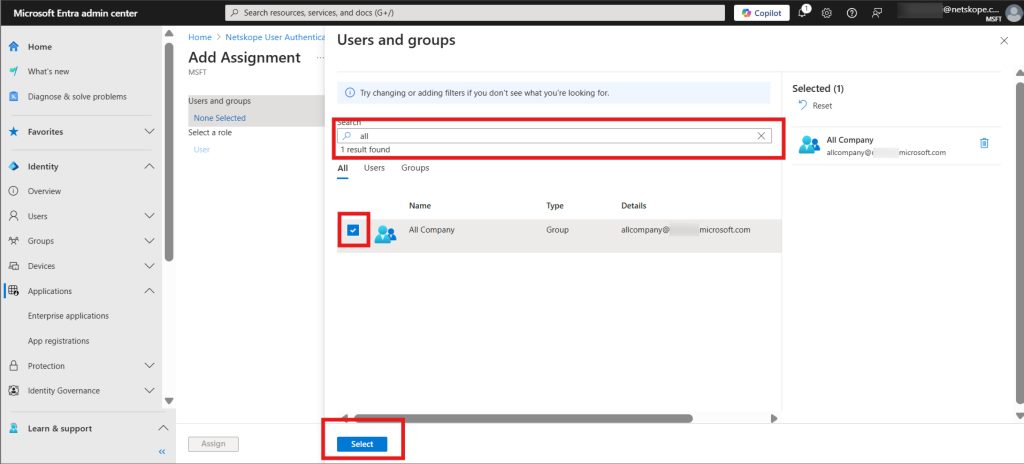Expand the Favorites section
The image size is (1024, 464).
[149, 131]
